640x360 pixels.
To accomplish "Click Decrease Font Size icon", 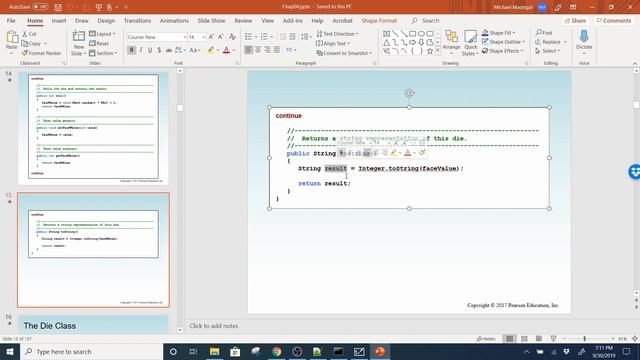I will point(221,37).
